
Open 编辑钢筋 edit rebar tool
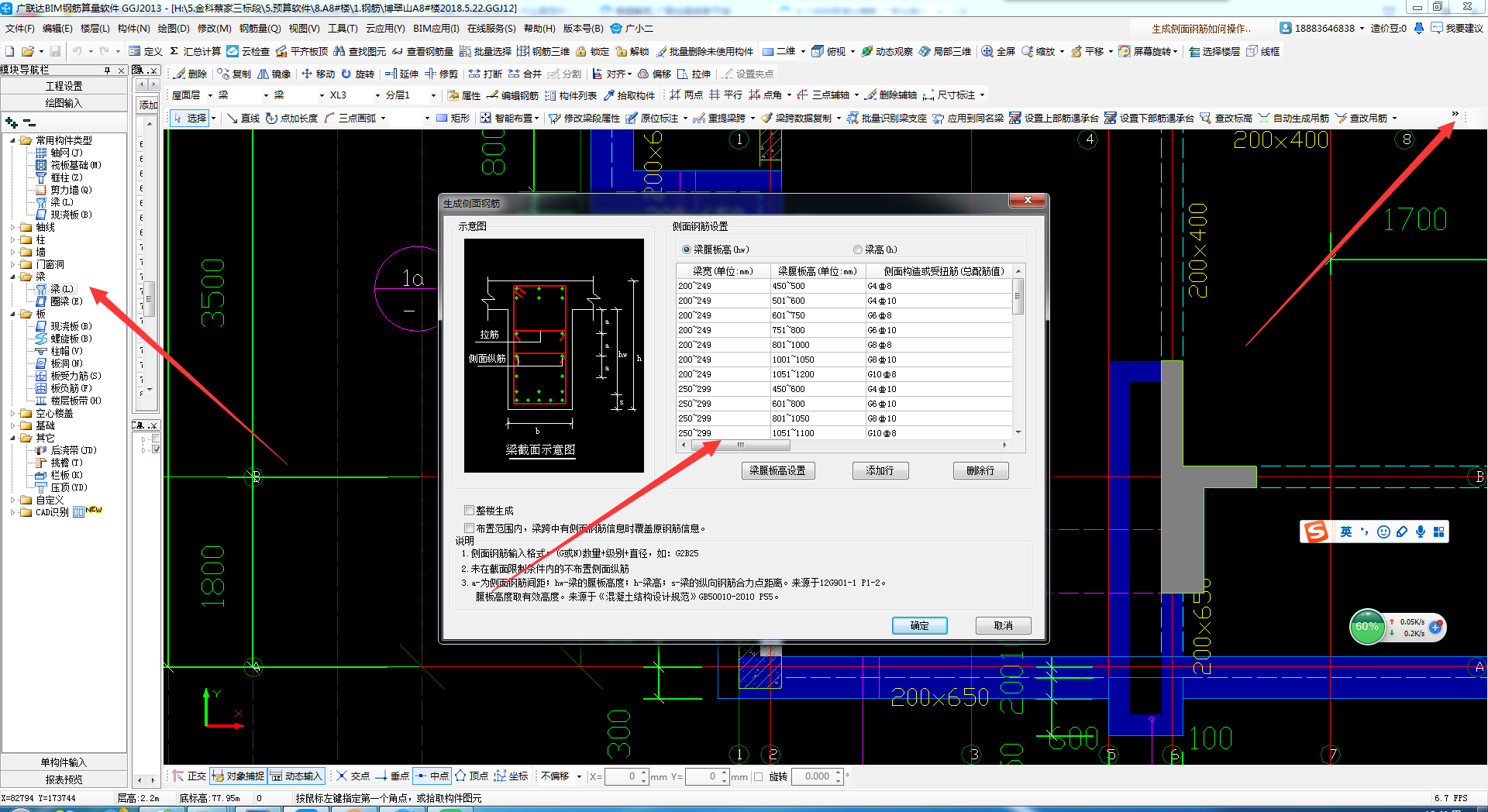(x=512, y=95)
